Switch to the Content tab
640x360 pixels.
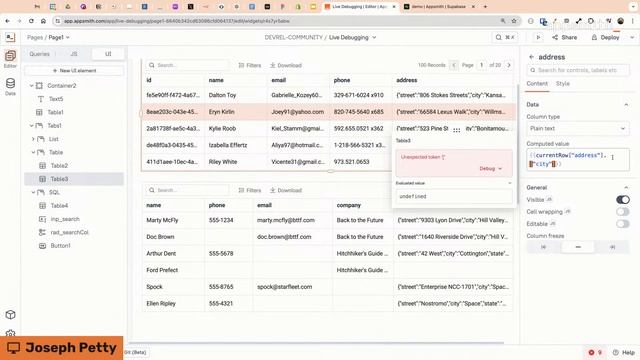[x=537, y=84]
